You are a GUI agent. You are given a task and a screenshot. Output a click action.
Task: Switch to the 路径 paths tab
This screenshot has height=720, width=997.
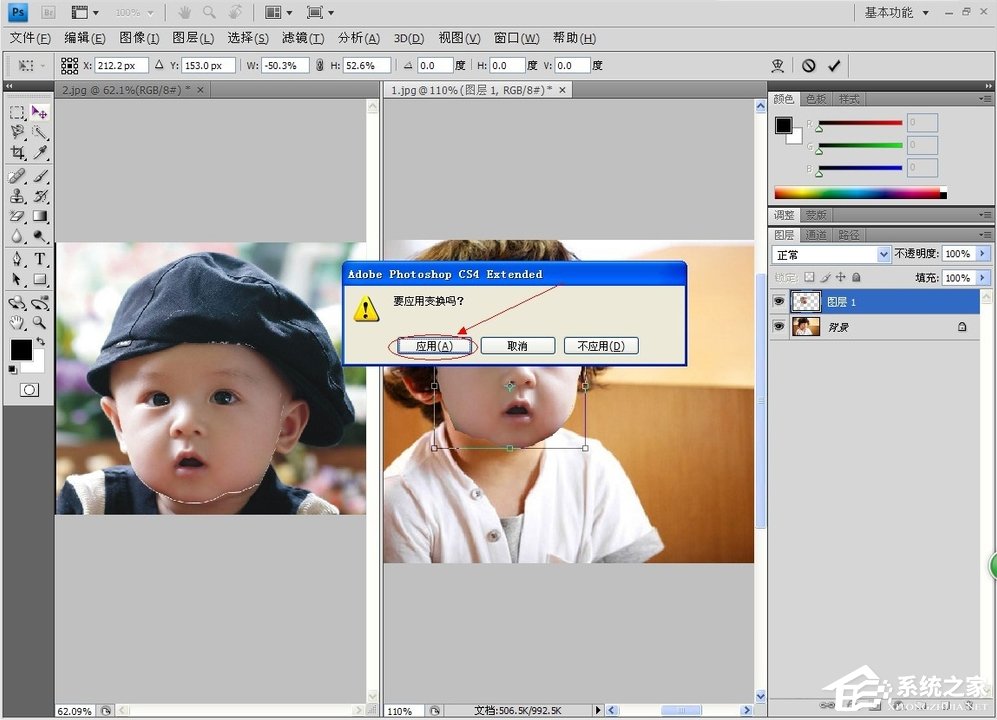click(x=848, y=235)
